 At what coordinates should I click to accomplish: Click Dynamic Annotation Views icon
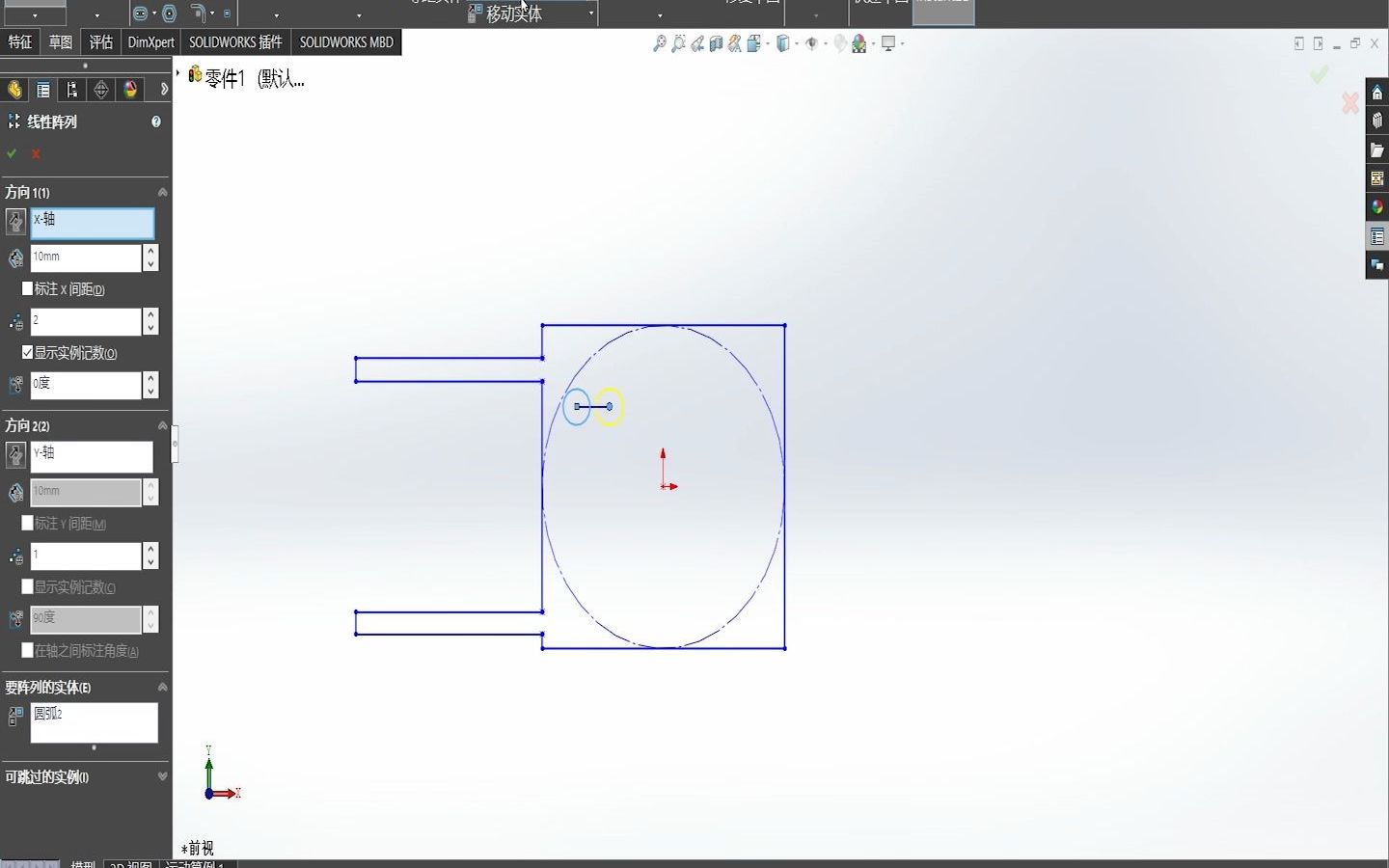coord(735,43)
